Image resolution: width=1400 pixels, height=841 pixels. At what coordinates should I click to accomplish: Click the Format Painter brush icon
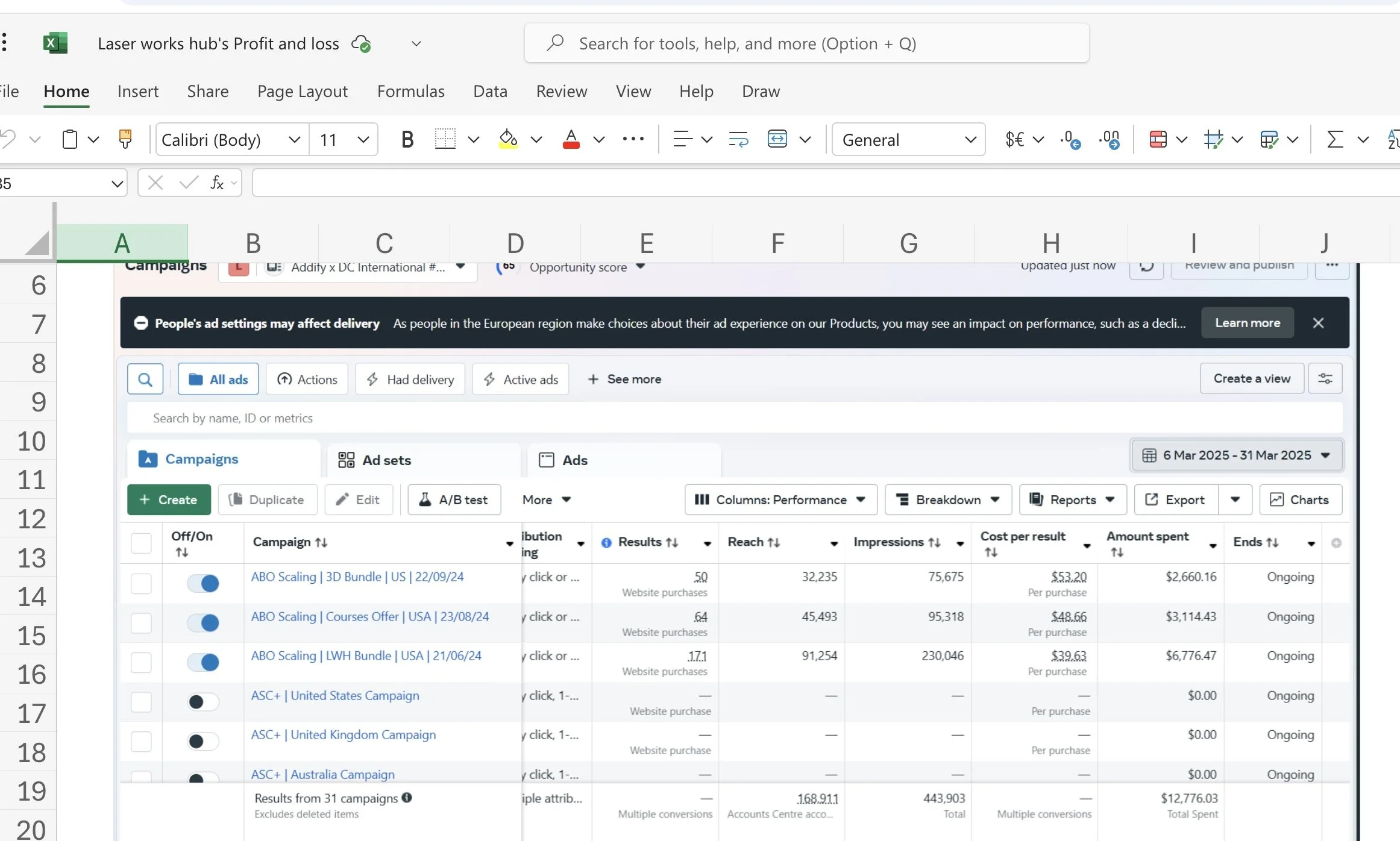click(x=125, y=139)
